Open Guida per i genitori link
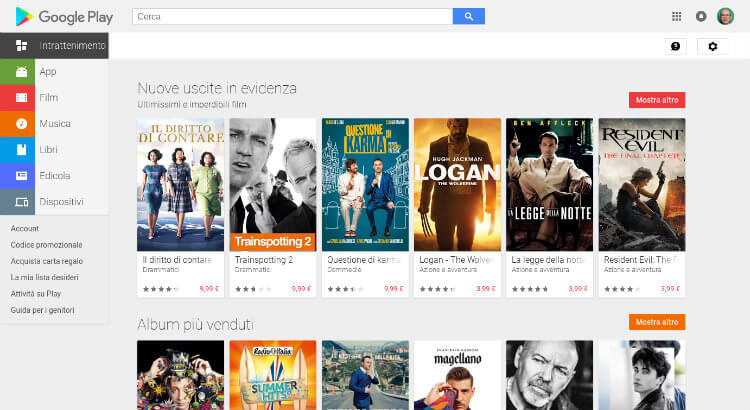The height and width of the screenshot is (410, 750). (x=43, y=310)
